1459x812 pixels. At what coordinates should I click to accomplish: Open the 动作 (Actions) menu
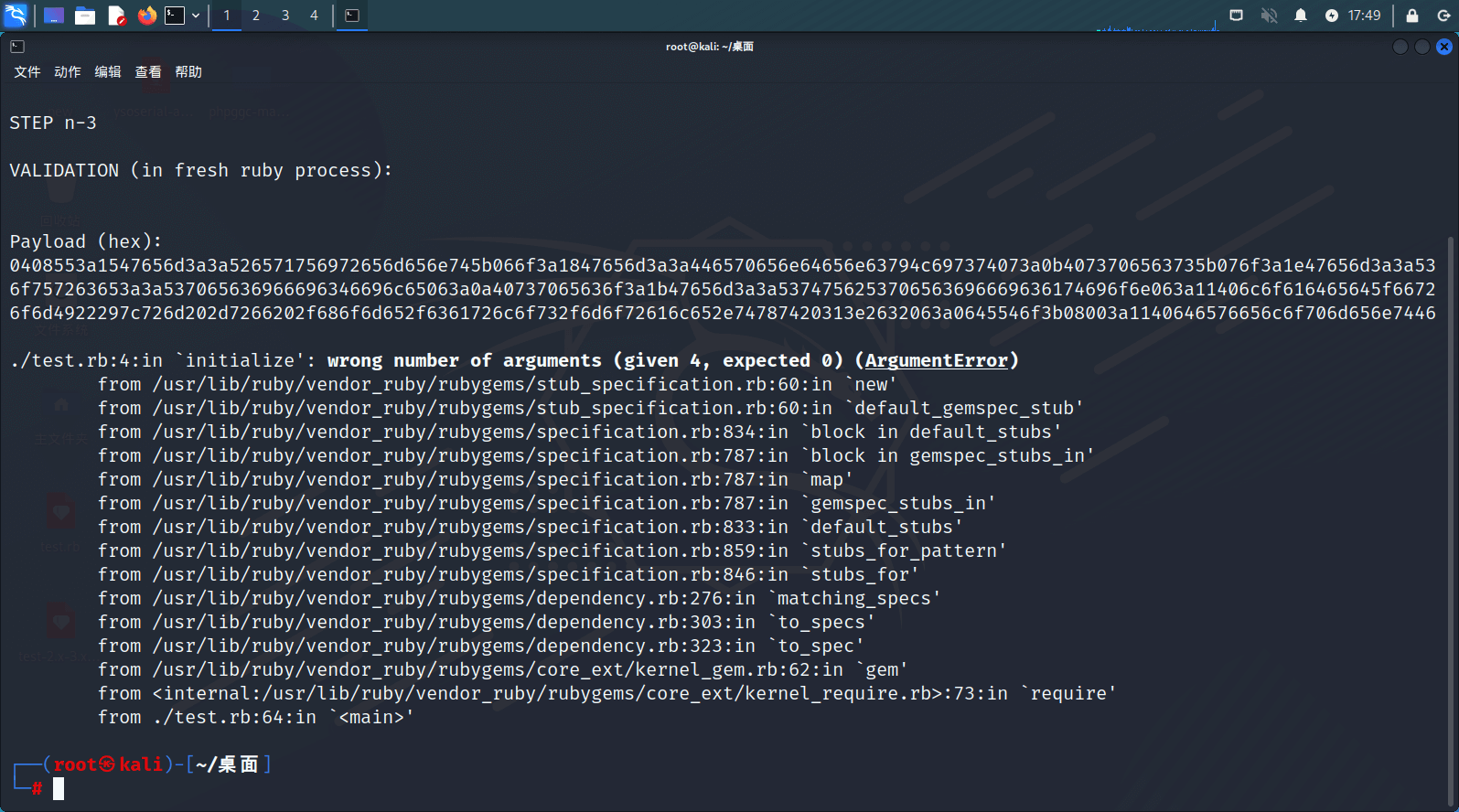click(68, 72)
